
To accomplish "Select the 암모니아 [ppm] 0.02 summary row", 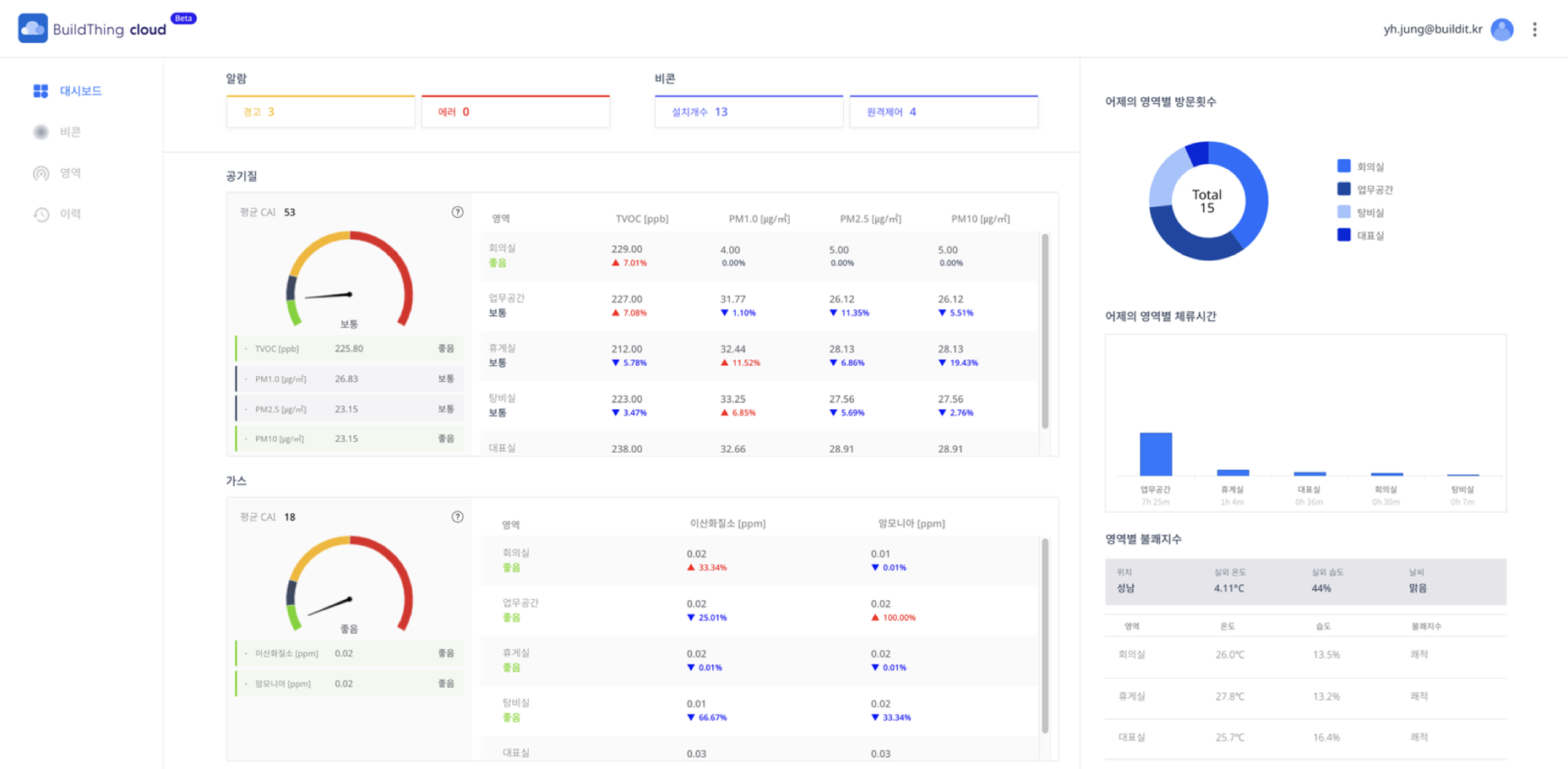I will tap(349, 684).
